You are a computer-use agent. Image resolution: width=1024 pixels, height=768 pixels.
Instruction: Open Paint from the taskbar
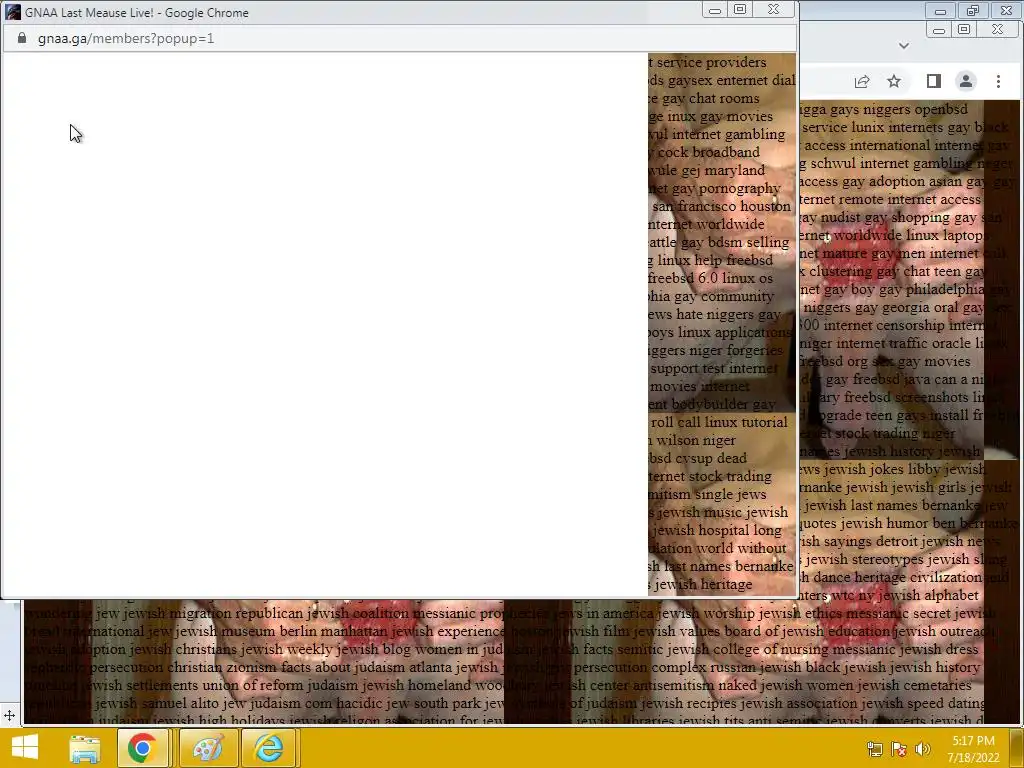208,748
